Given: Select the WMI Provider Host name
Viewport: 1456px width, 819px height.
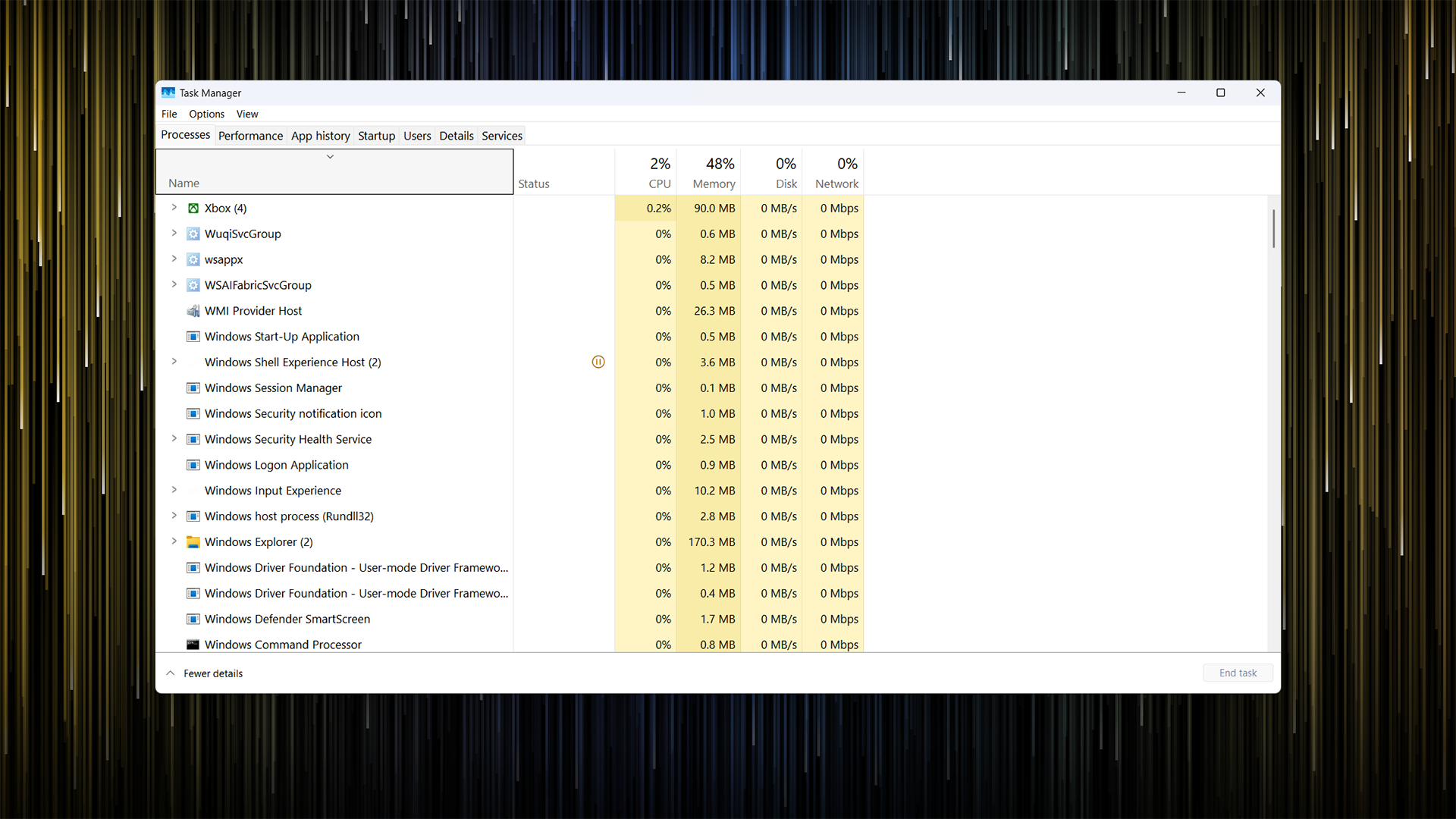Looking at the screenshot, I should 253,311.
